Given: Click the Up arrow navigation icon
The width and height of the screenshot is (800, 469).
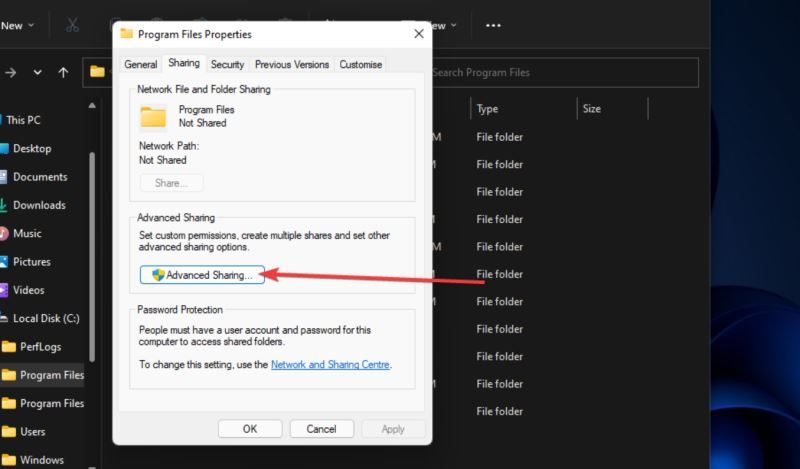Looking at the screenshot, I should [x=64, y=72].
